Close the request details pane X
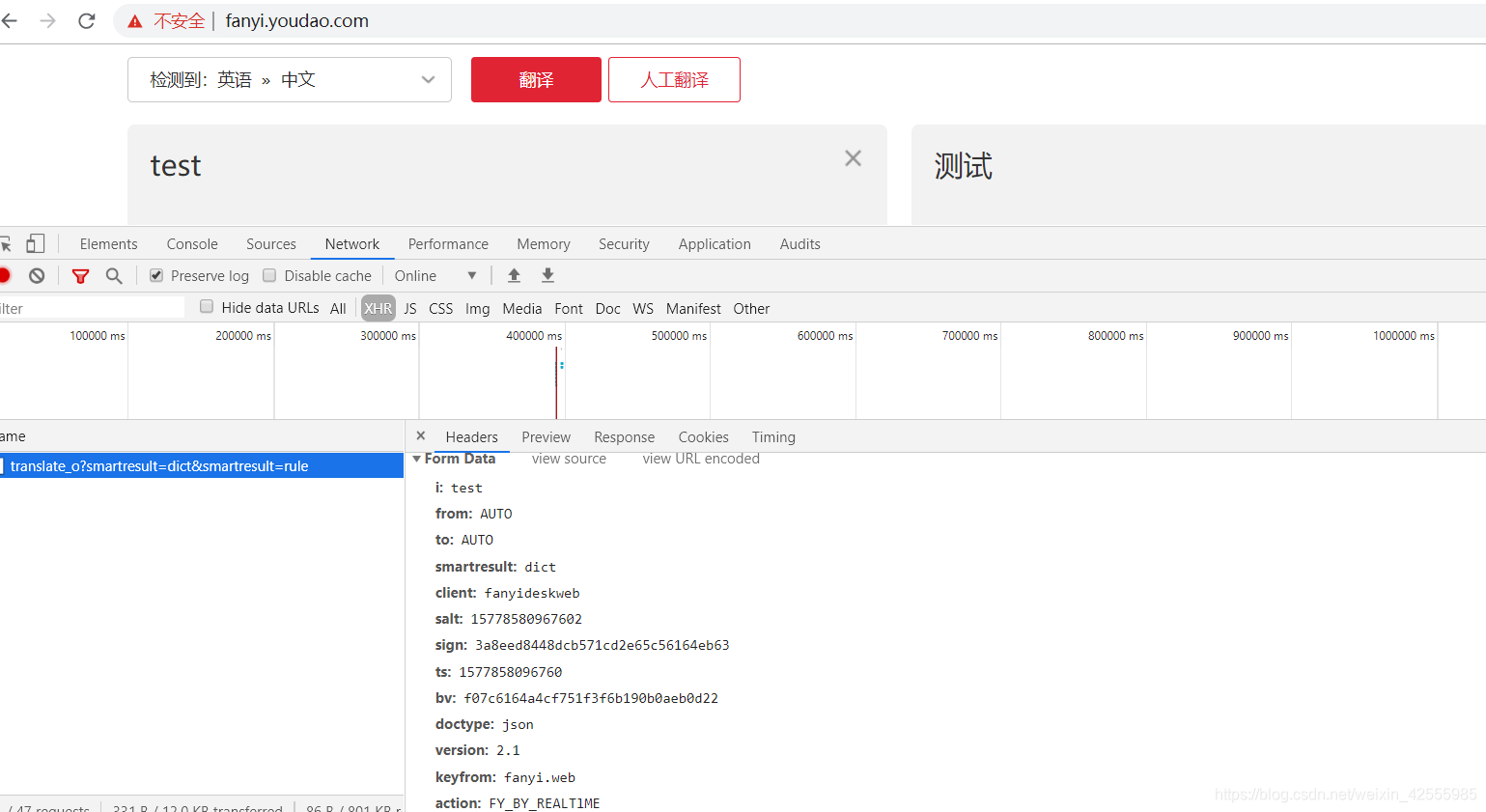The image size is (1486, 812). (x=421, y=435)
